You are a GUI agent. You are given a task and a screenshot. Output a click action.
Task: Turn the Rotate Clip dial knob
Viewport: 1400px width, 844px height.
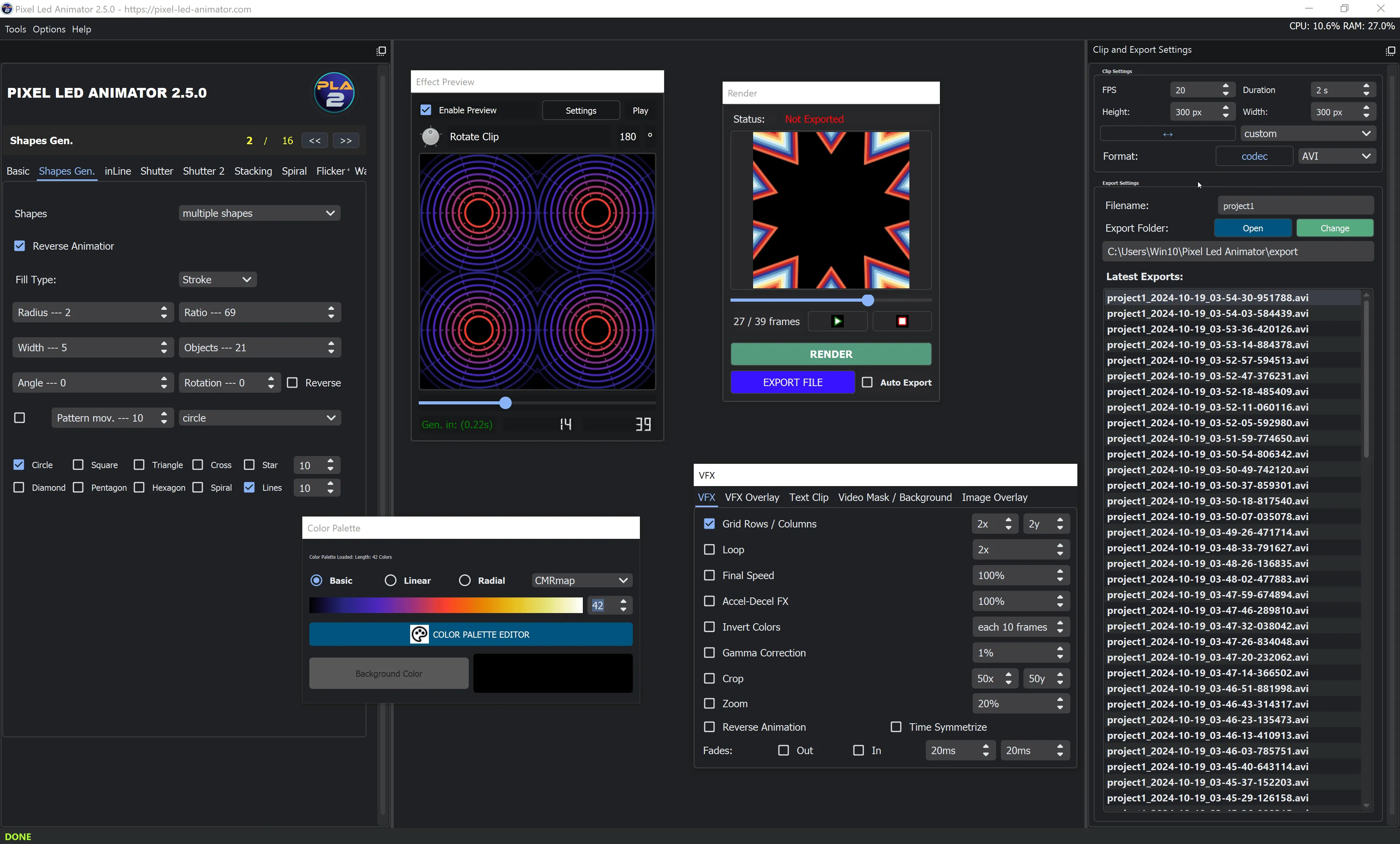tap(431, 137)
